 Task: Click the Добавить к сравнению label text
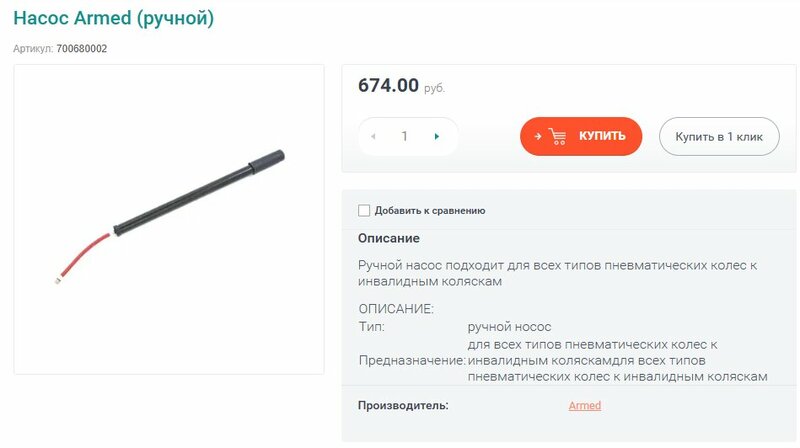pyautogui.click(x=430, y=210)
